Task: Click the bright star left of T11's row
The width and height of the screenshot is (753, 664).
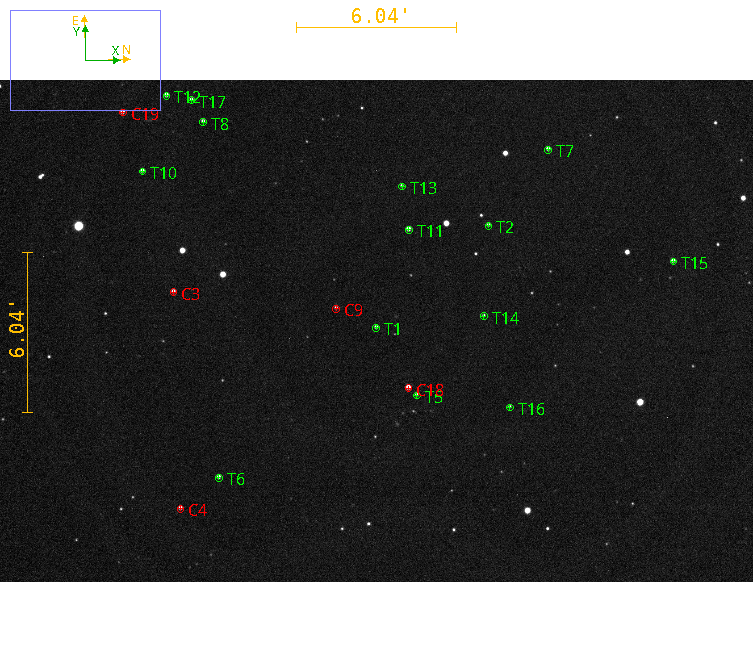Action: (79, 226)
